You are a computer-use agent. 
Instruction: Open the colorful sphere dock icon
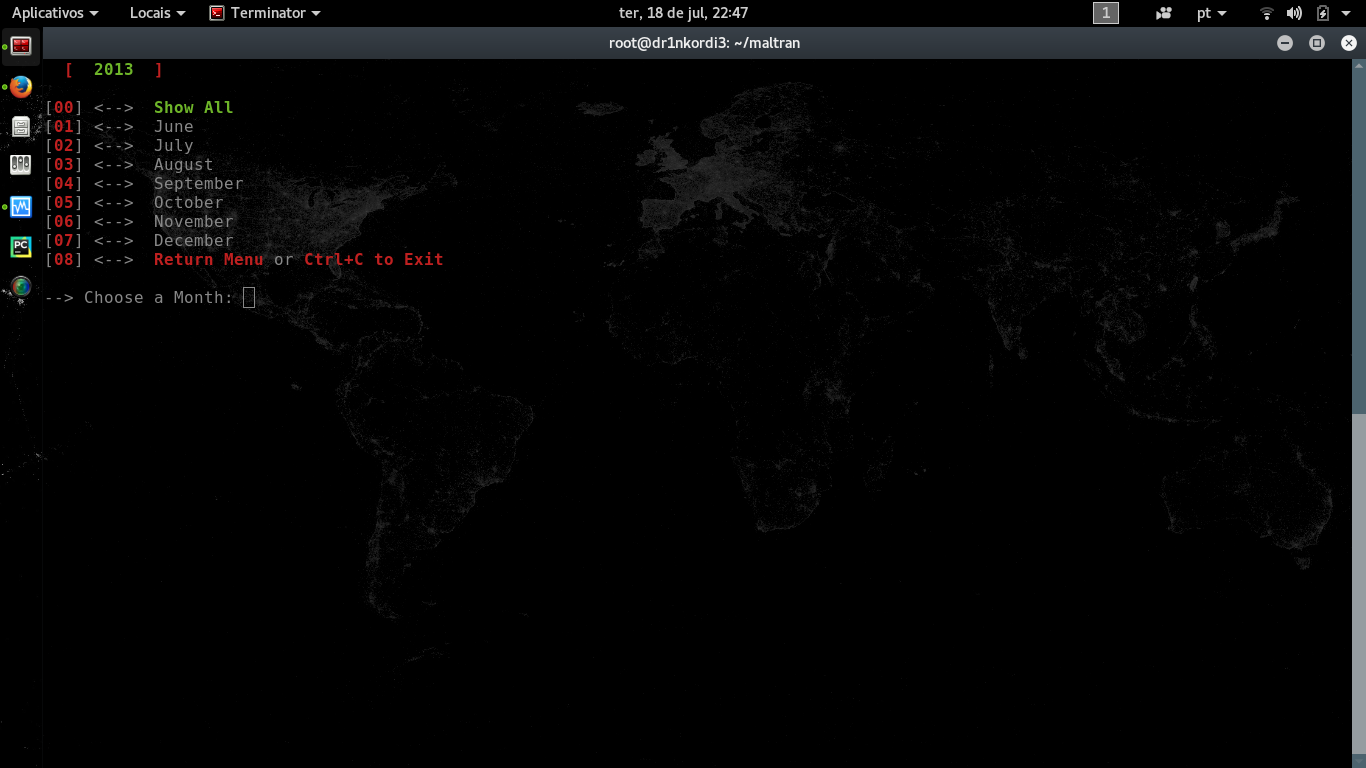coord(21,287)
